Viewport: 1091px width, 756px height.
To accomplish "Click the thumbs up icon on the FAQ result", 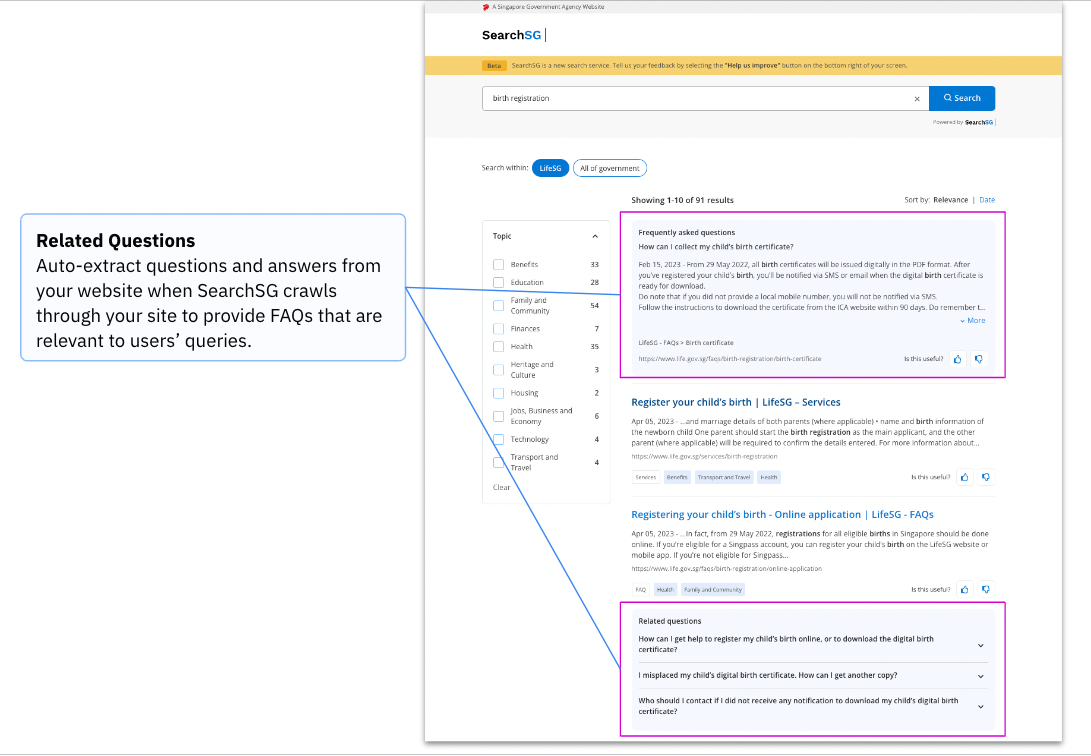I will pyautogui.click(x=956, y=358).
